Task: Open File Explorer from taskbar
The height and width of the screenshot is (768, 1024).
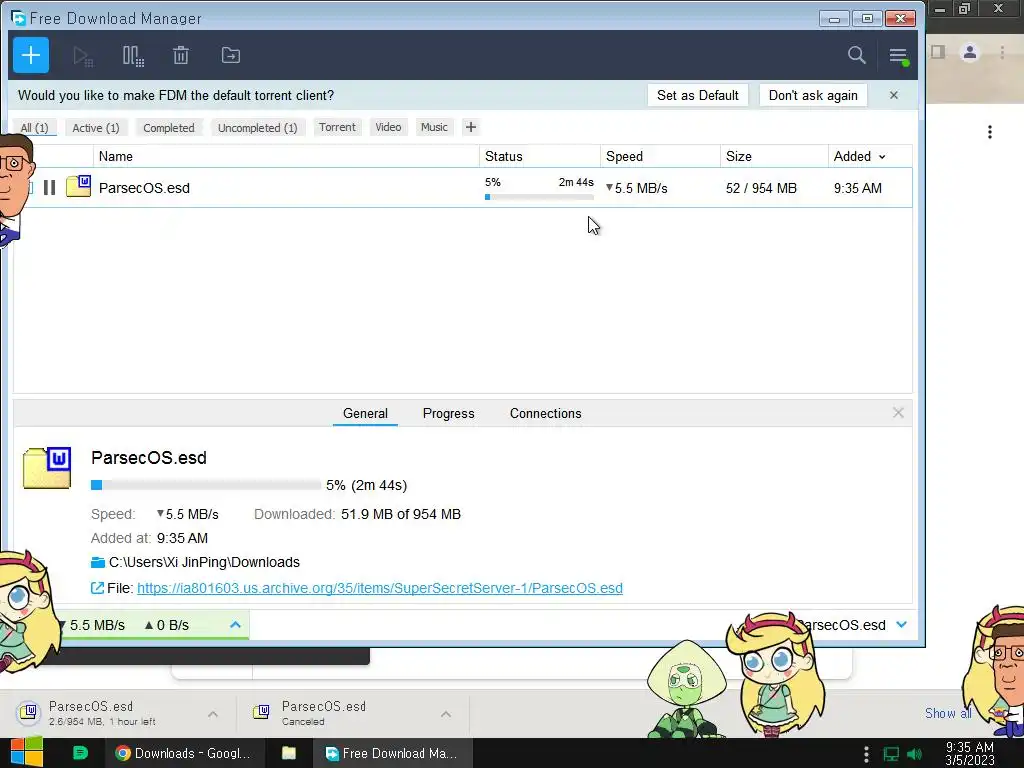Action: click(289, 753)
